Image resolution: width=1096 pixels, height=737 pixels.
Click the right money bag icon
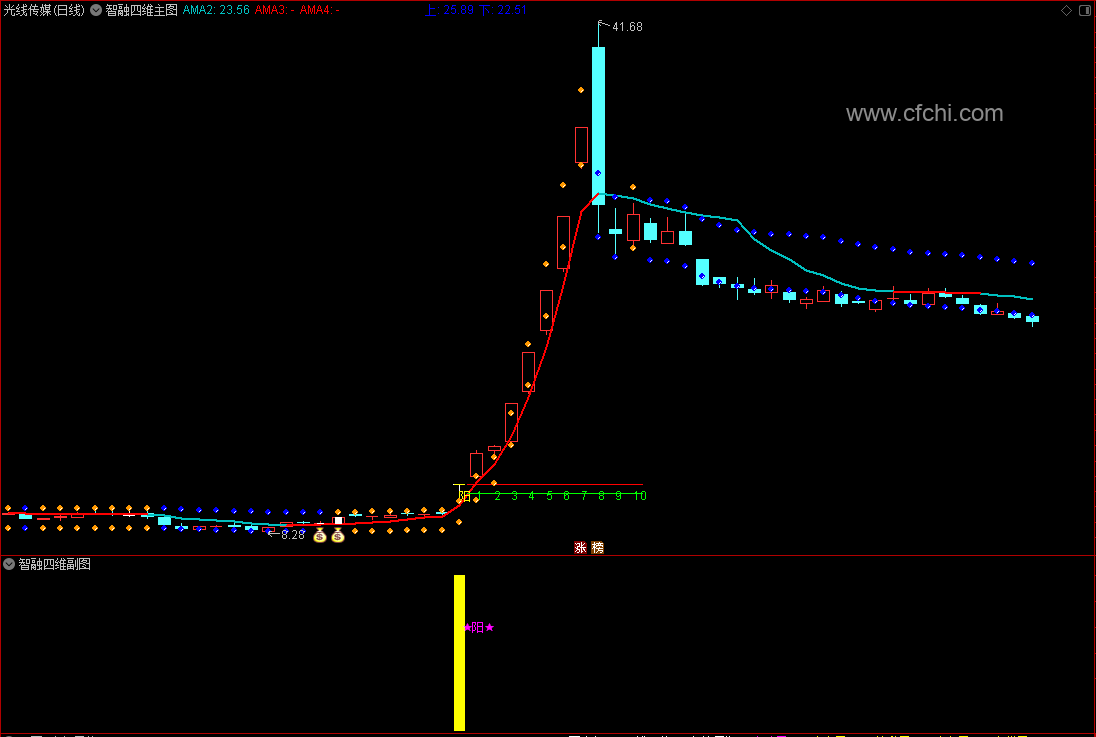pos(338,536)
